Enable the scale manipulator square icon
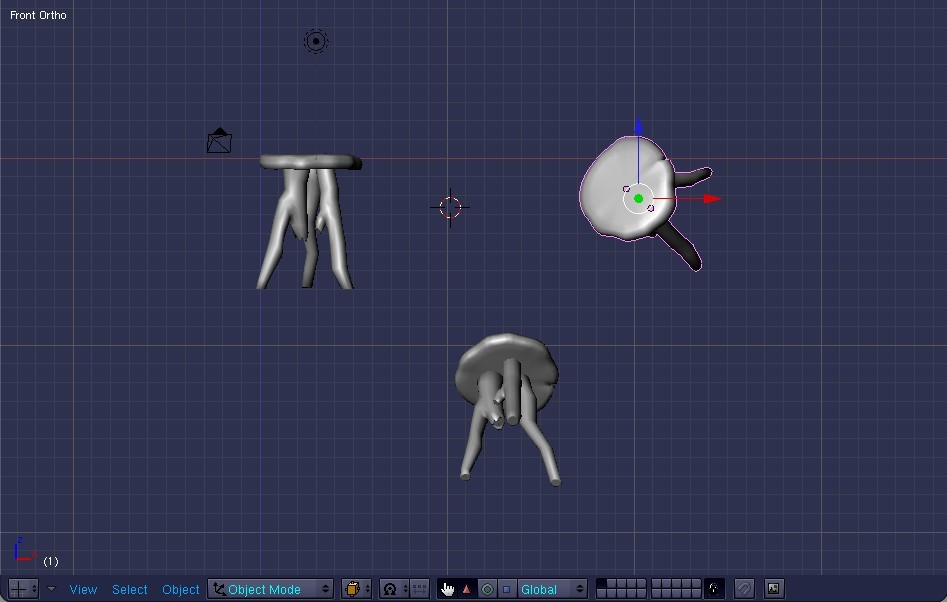947x602 pixels. [508, 590]
